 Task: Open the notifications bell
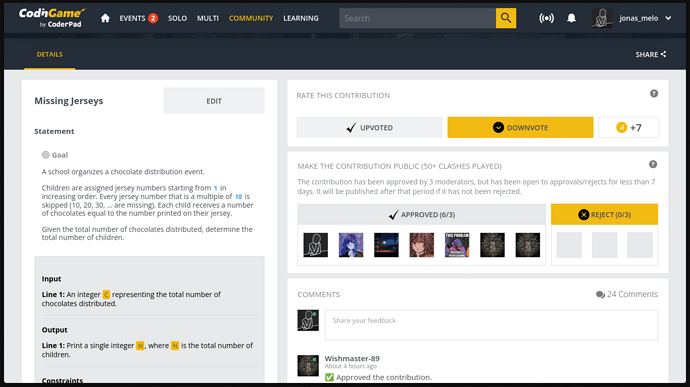[571, 18]
